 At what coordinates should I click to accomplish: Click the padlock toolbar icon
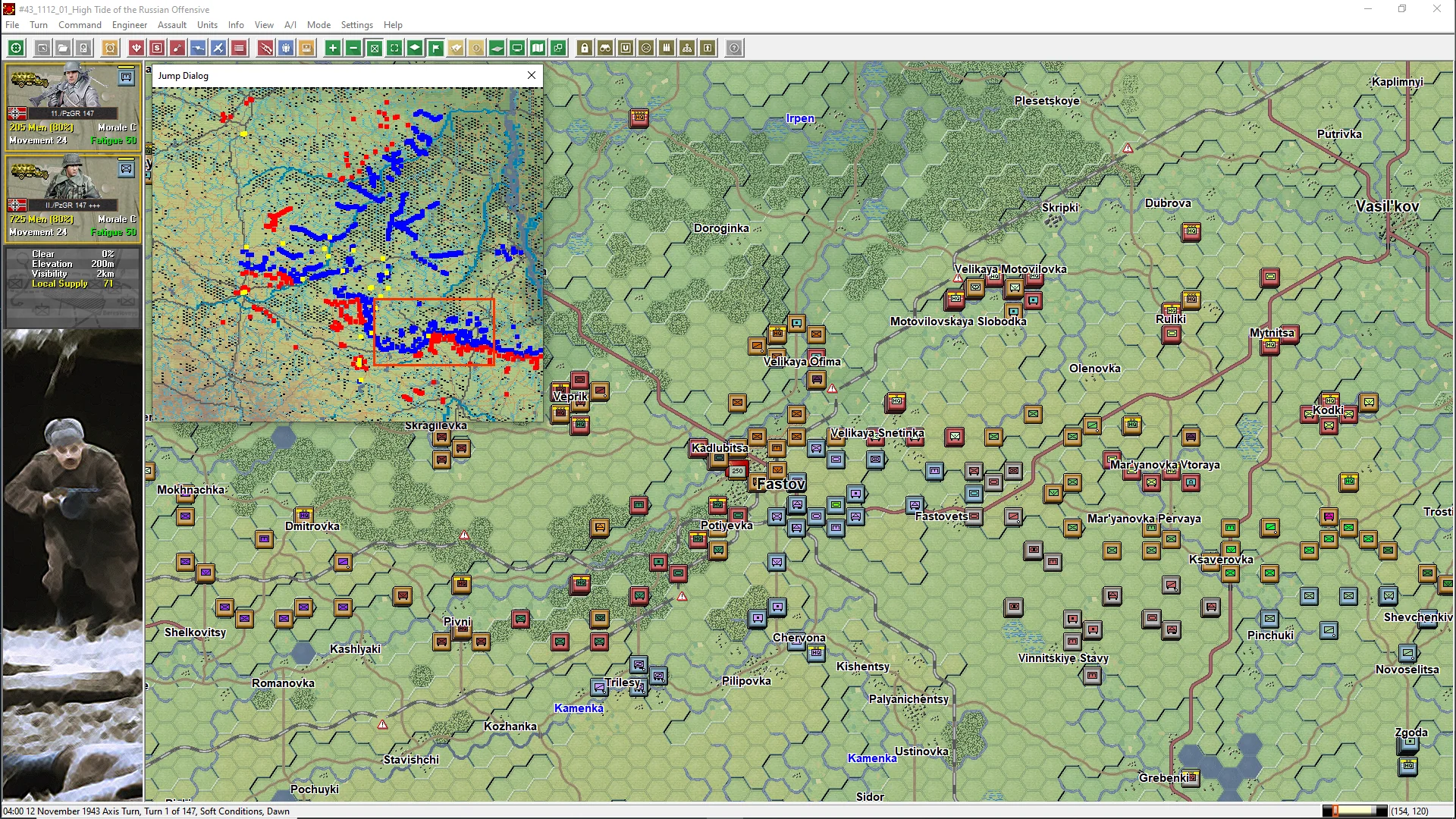(x=585, y=49)
